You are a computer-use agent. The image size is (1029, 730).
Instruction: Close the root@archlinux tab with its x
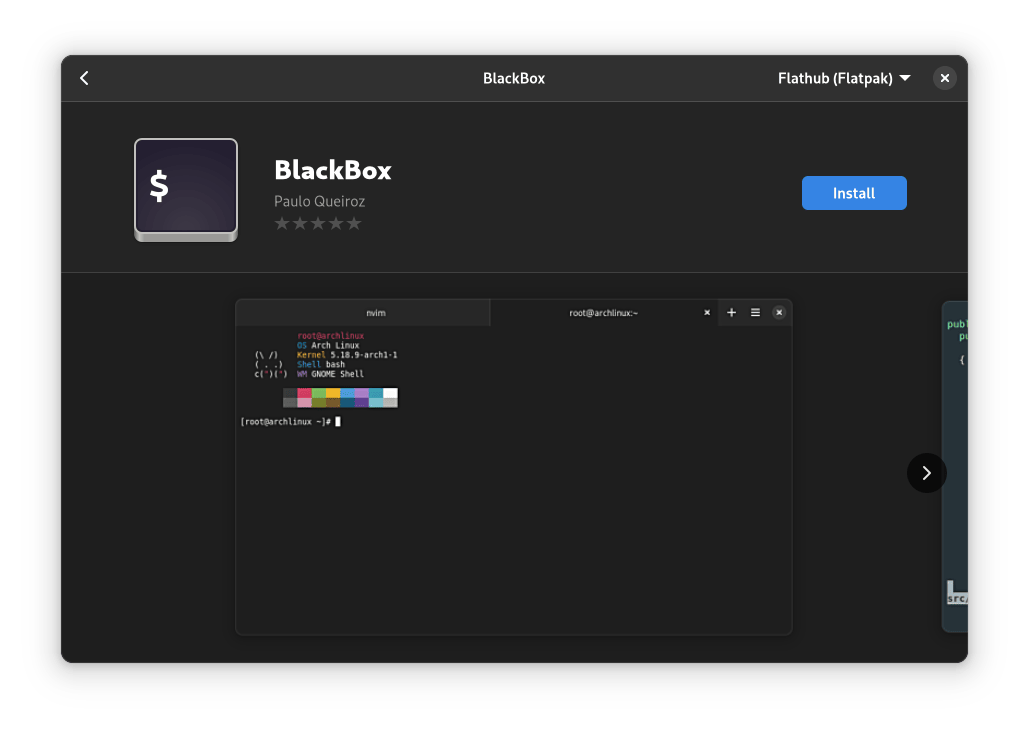[707, 313]
